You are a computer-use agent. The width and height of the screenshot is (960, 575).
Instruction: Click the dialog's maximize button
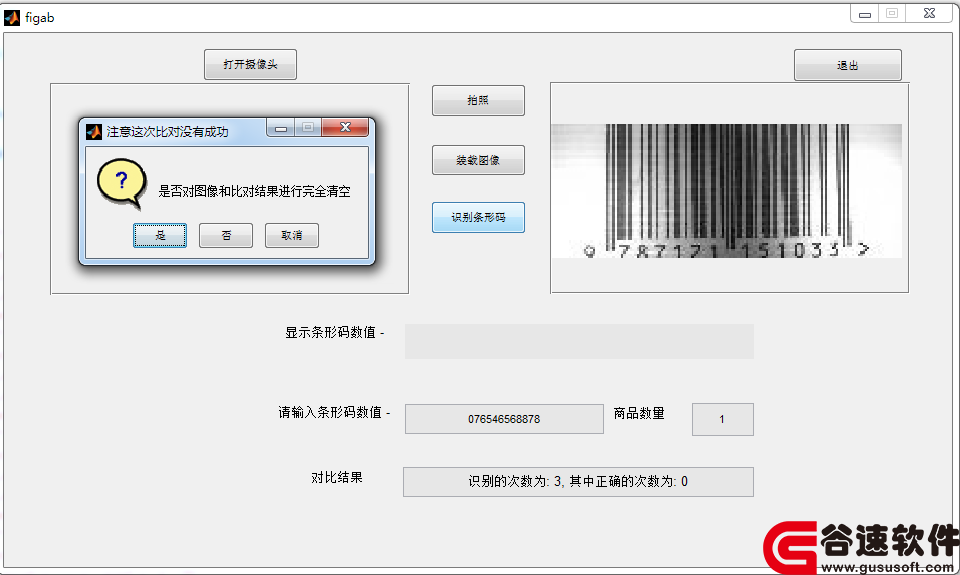click(x=308, y=127)
